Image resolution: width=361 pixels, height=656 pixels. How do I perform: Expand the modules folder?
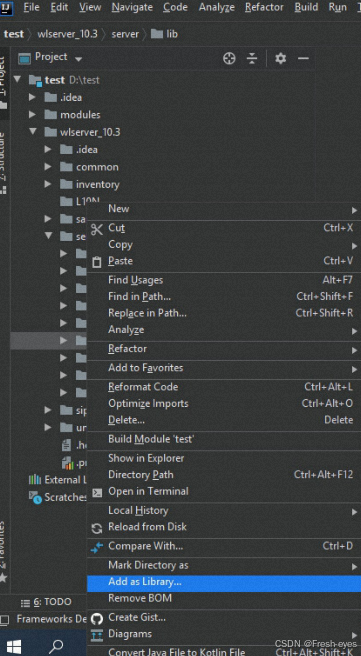32,114
